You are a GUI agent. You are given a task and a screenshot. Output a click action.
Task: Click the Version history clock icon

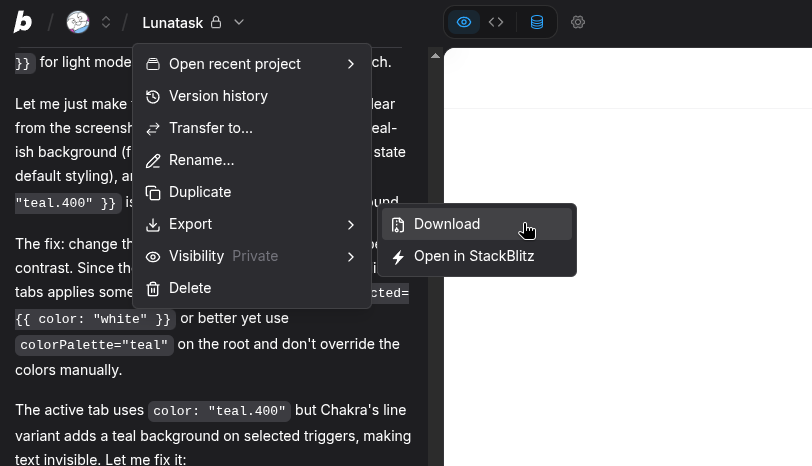pos(153,96)
